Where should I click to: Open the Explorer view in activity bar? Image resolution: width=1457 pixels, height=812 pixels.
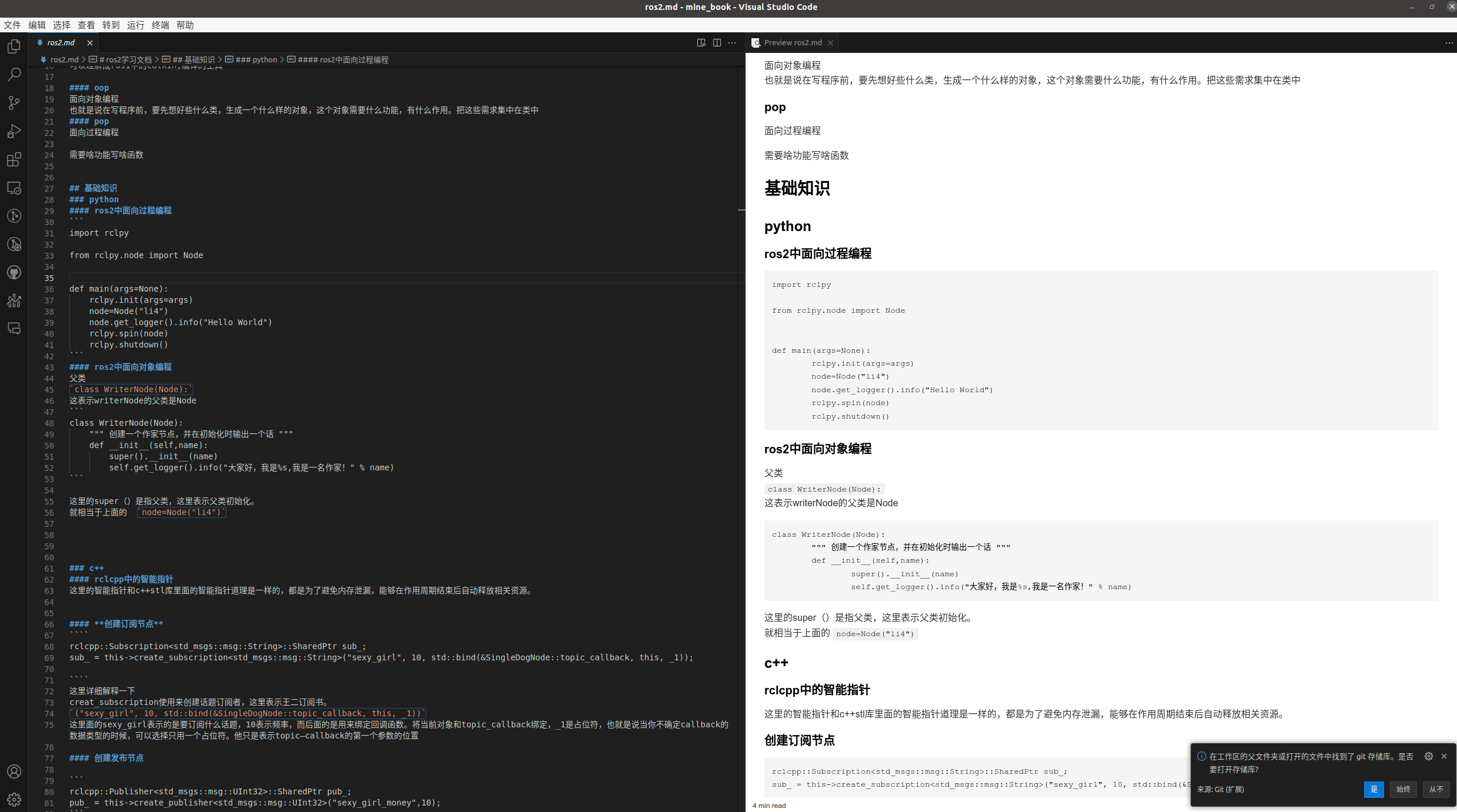click(14, 46)
